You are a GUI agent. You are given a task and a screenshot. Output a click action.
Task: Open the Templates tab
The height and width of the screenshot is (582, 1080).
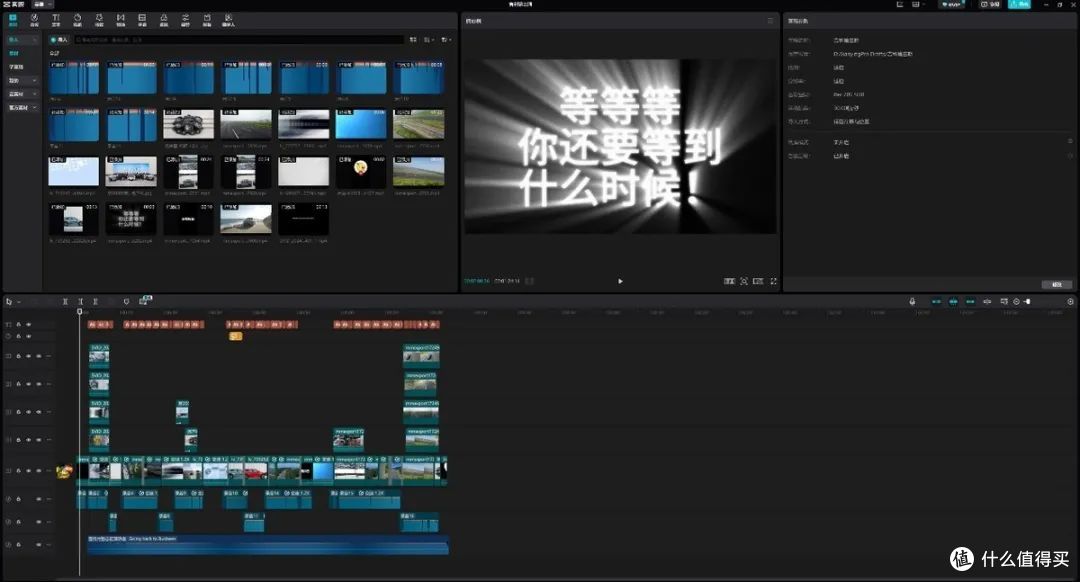pyautogui.click(x=207, y=20)
